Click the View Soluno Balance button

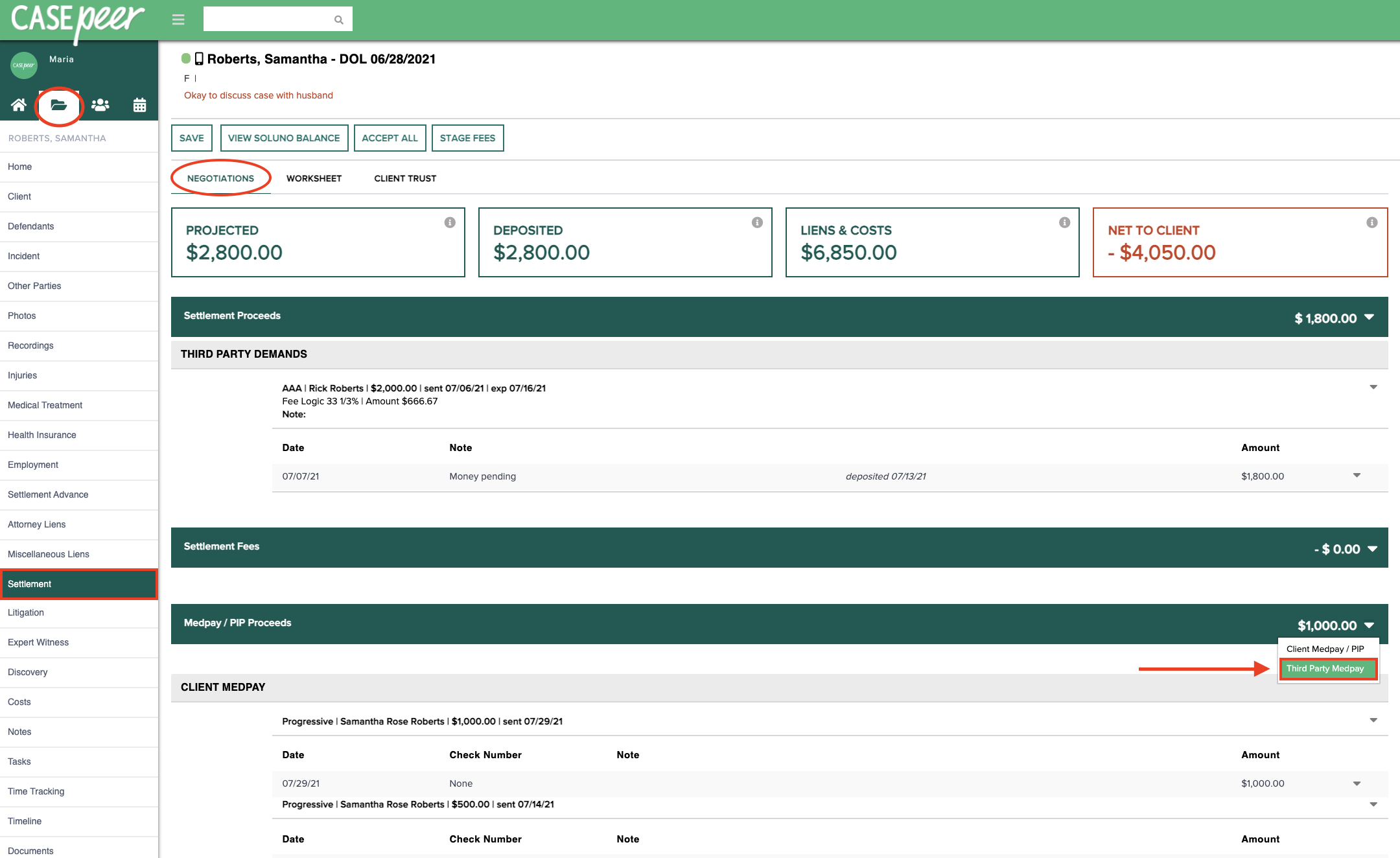[x=284, y=137]
